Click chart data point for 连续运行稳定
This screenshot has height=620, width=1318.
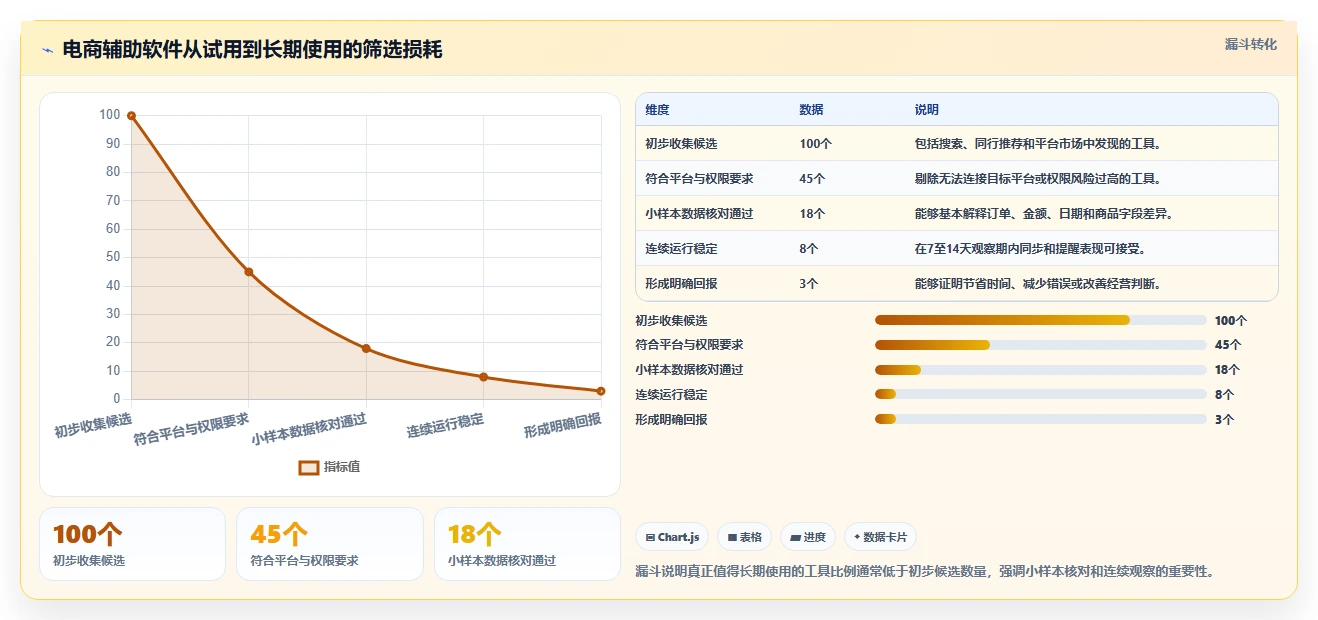click(x=484, y=377)
